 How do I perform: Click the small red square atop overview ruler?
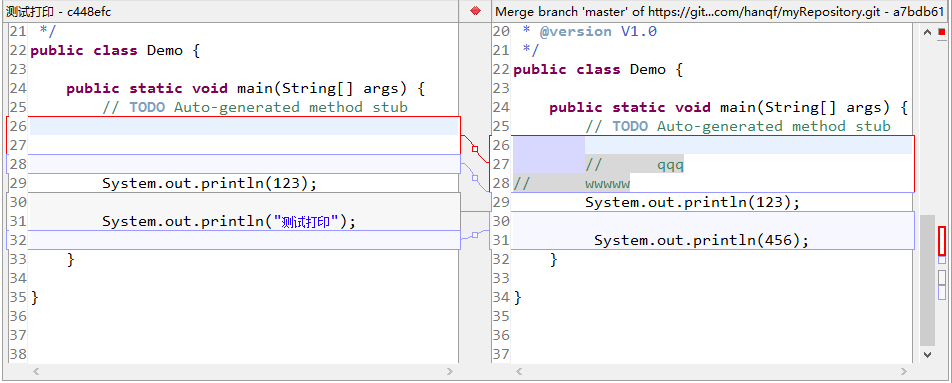click(942, 32)
